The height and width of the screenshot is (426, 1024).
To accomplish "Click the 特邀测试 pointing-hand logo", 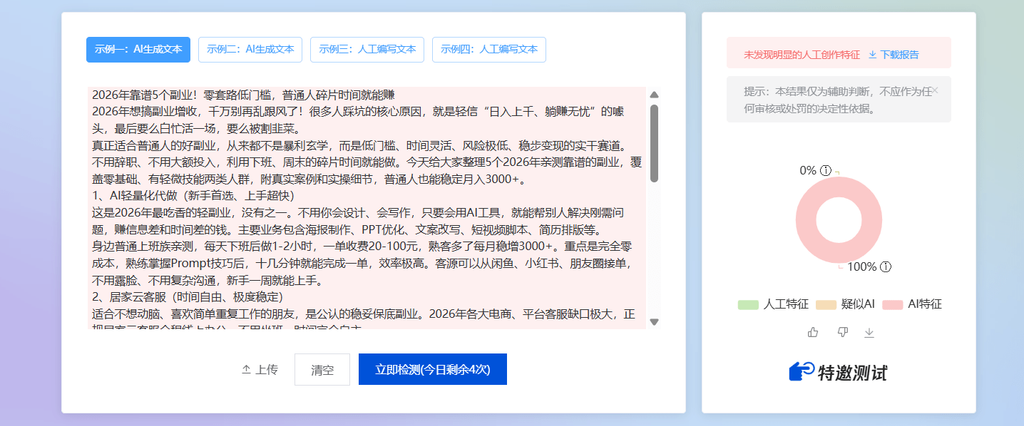I will point(802,372).
